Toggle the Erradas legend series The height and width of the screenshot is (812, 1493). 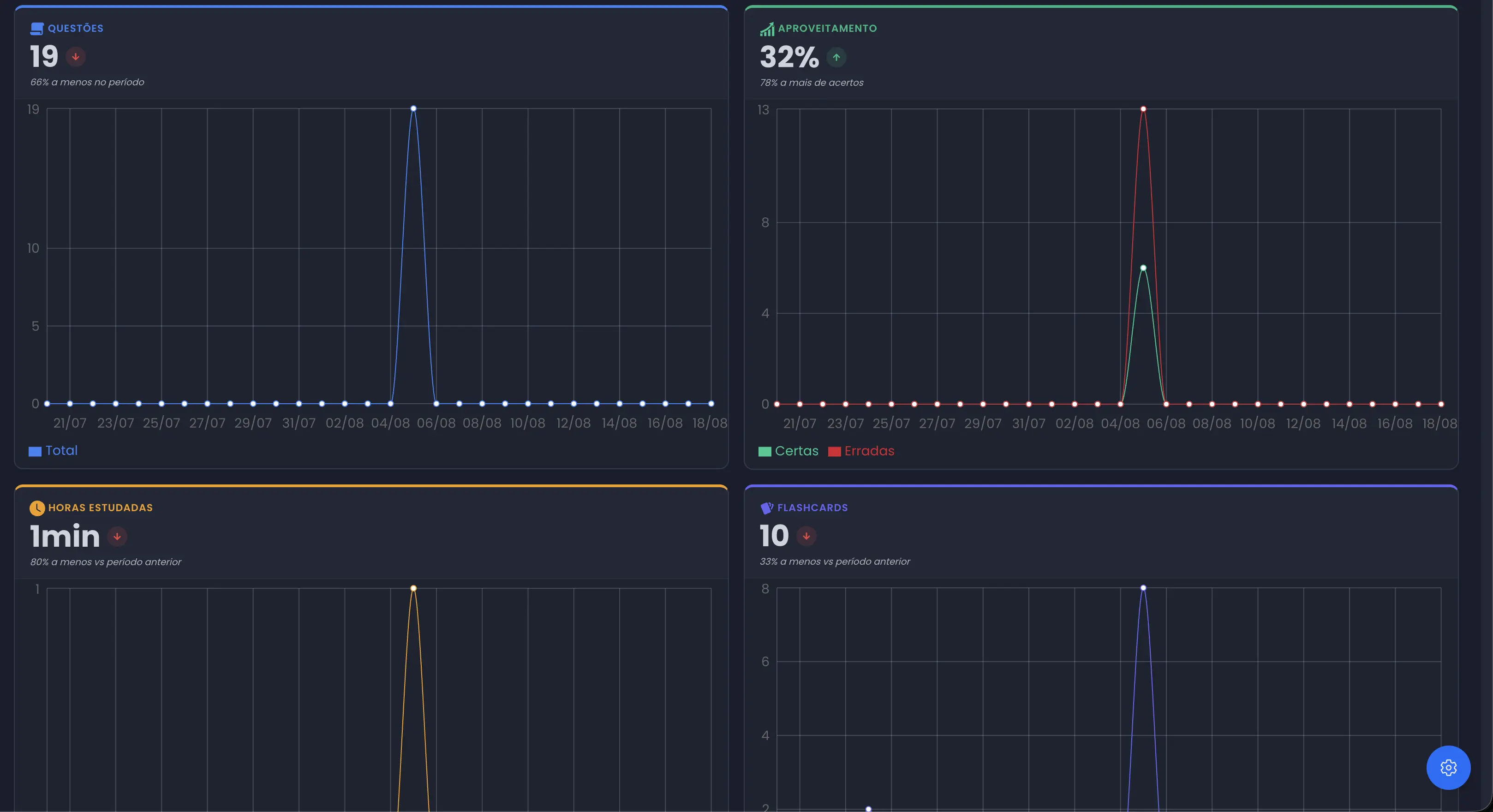pos(861,452)
